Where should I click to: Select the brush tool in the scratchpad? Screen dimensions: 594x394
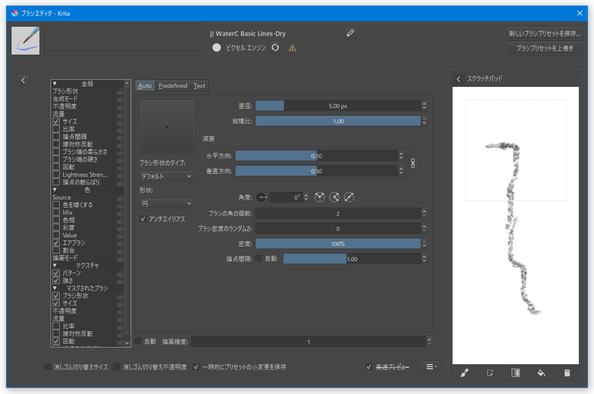click(x=464, y=373)
